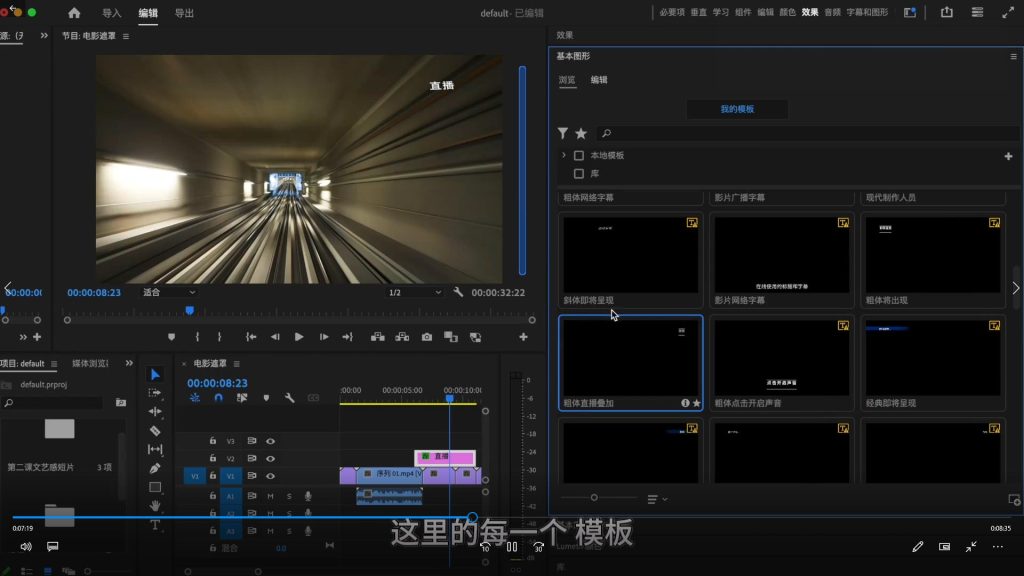The width and height of the screenshot is (1024, 576).
Task: Switch to the 编辑 tab in 基本图形
Action: [599, 80]
